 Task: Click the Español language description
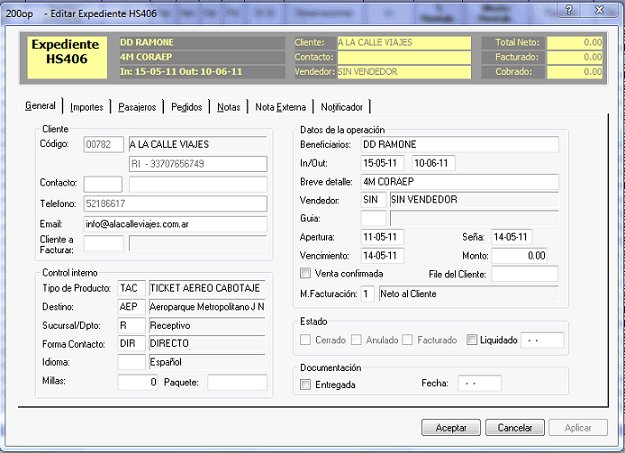pyautogui.click(x=207, y=362)
